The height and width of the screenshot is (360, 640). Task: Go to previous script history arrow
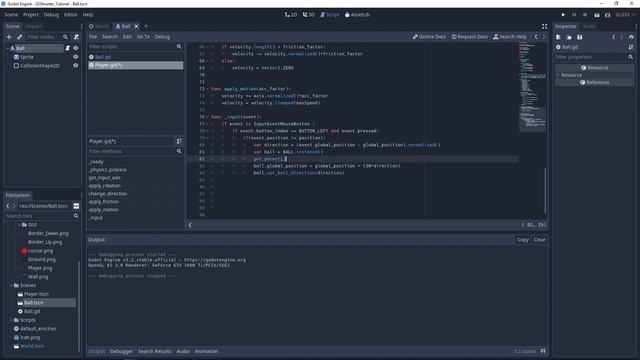tap(536, 37)
